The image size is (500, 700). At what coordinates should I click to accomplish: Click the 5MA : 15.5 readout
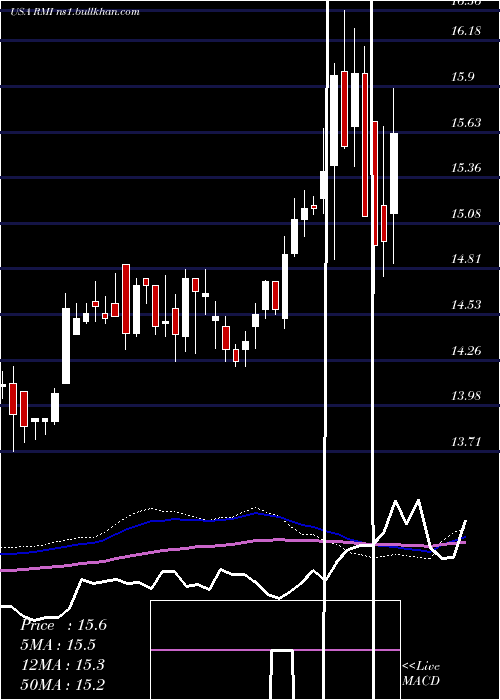pyautogui.click(x=59, y=645)
